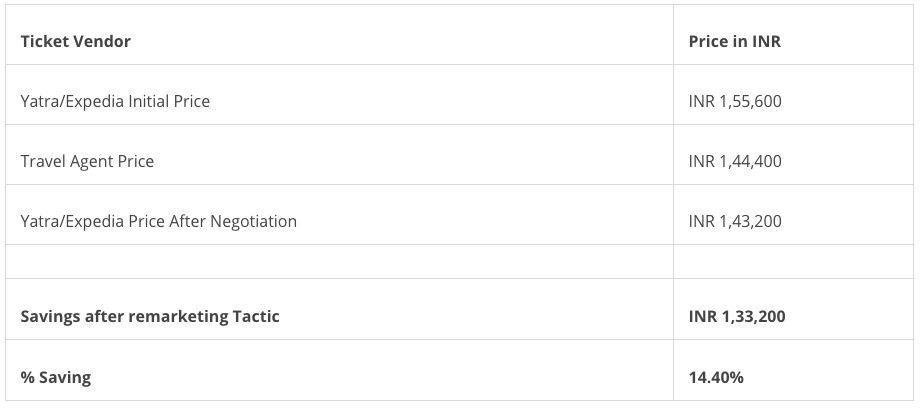Click the empty vendor cell below Negotiation
922x409 pixels.
(339, 262)
